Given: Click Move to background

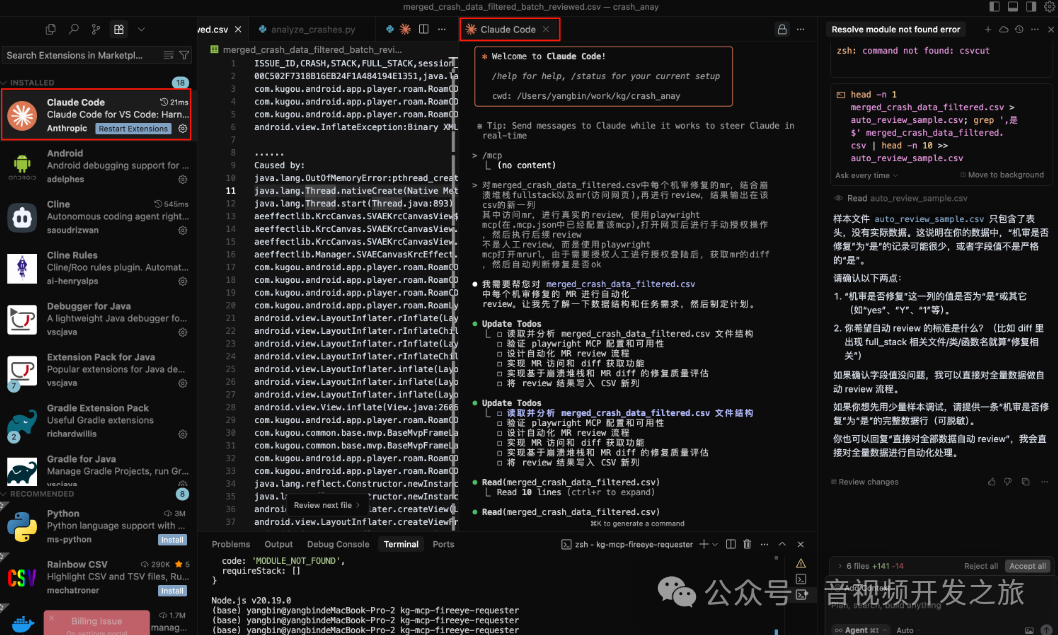Looking at the screenshot, I should tap(1001, 175).
